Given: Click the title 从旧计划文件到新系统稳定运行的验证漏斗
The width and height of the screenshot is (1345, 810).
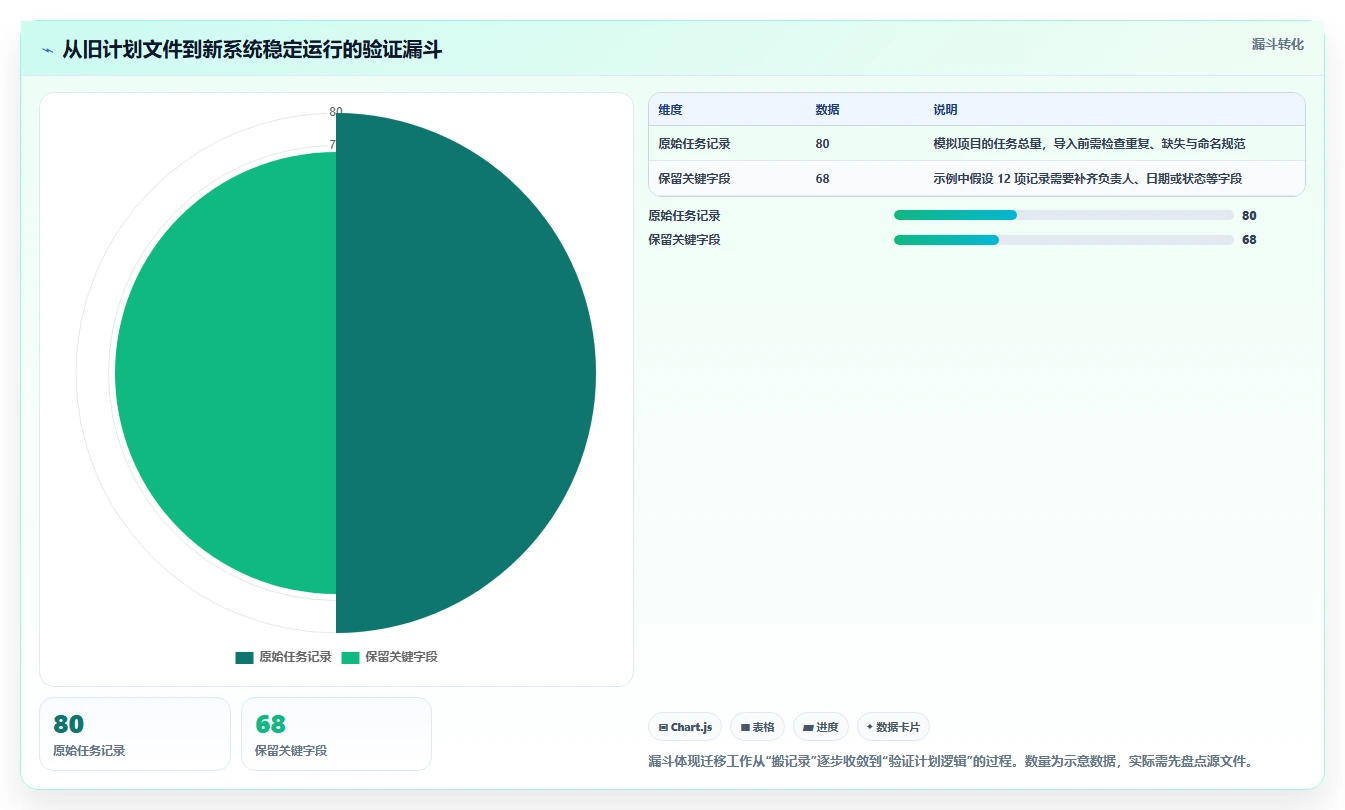Looking at the screenshot, I should point(252,50).
